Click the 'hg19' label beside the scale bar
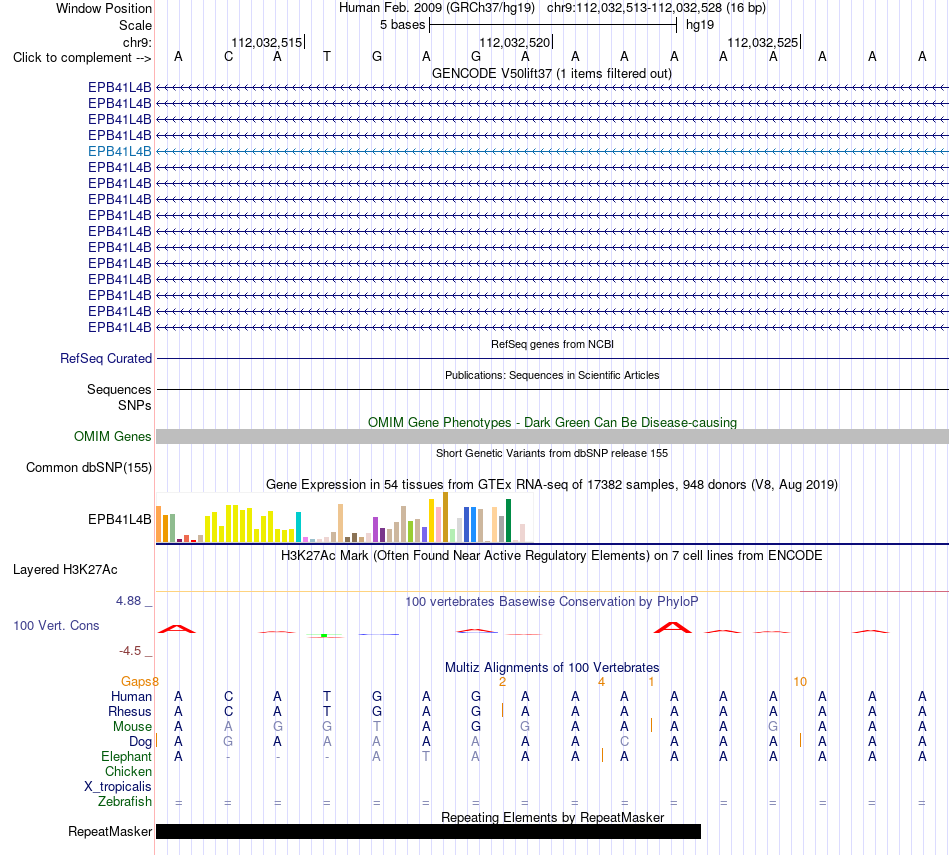950x855 pixels. pos(700,25)
